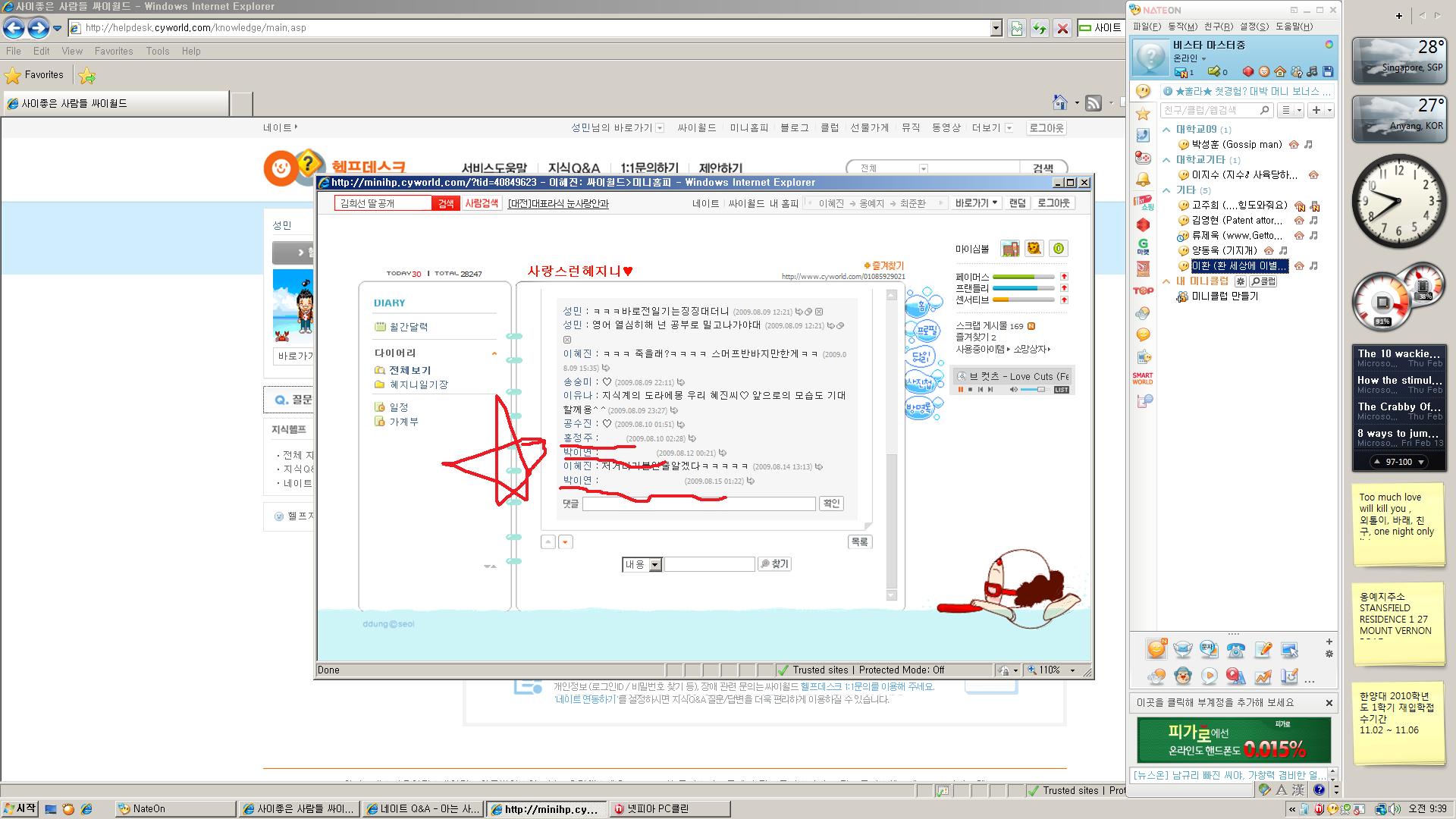Image resolution: width=1456 pixels, height=819 pixels.
Task: Open NateOn mail inbox icon
Action: (1181, 72)
